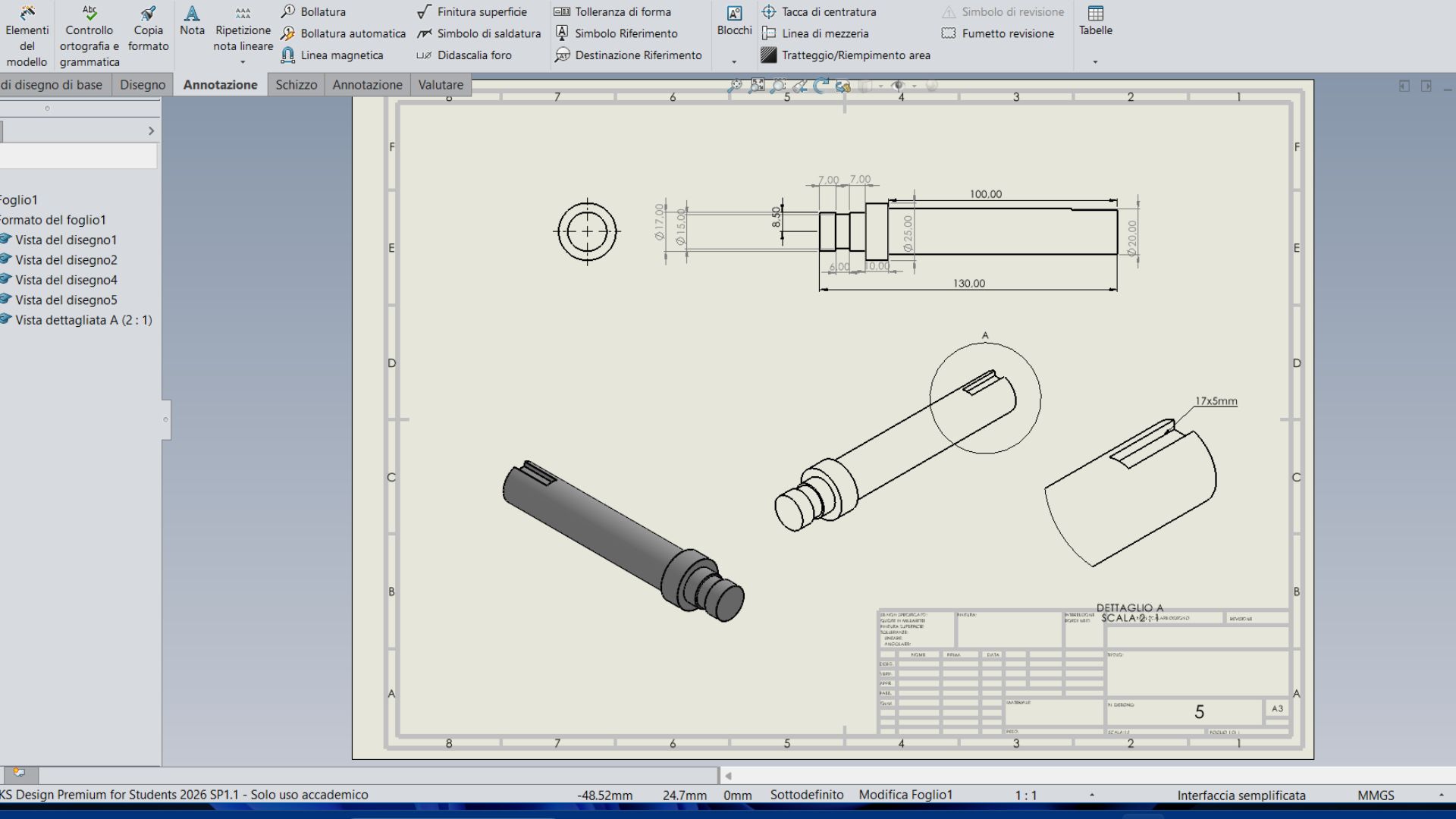
Task: Collapse the left panel via edge handle
Action: tap(166, 419)
